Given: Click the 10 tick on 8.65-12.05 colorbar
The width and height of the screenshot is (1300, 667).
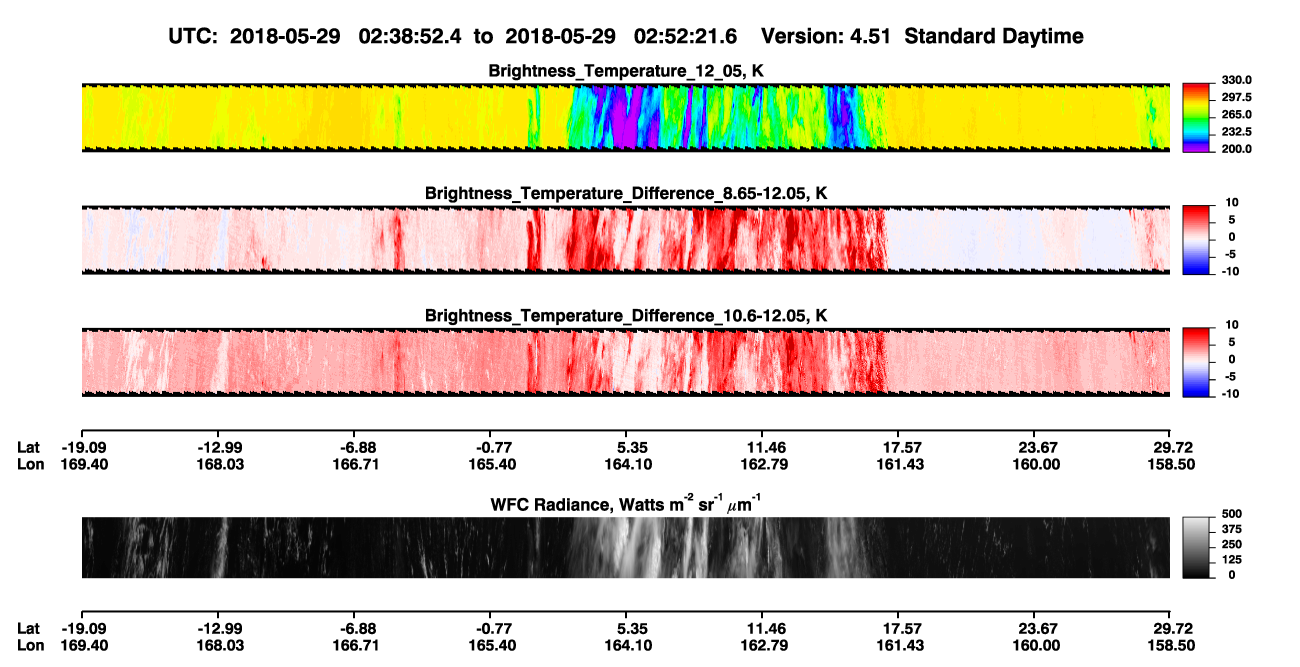Looking at the screenshot, I should 1232,203.
